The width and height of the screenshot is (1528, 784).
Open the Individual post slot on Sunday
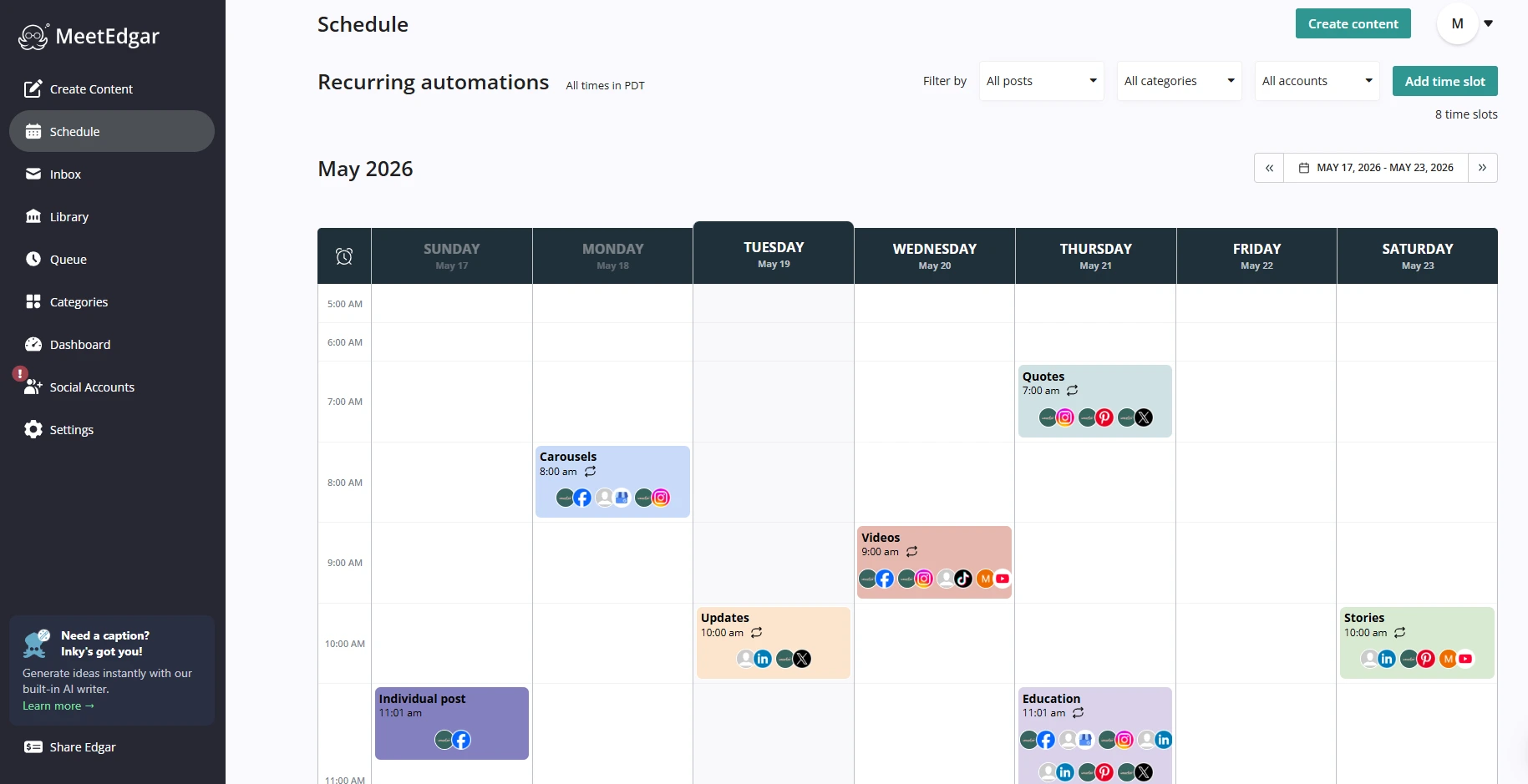452,723
